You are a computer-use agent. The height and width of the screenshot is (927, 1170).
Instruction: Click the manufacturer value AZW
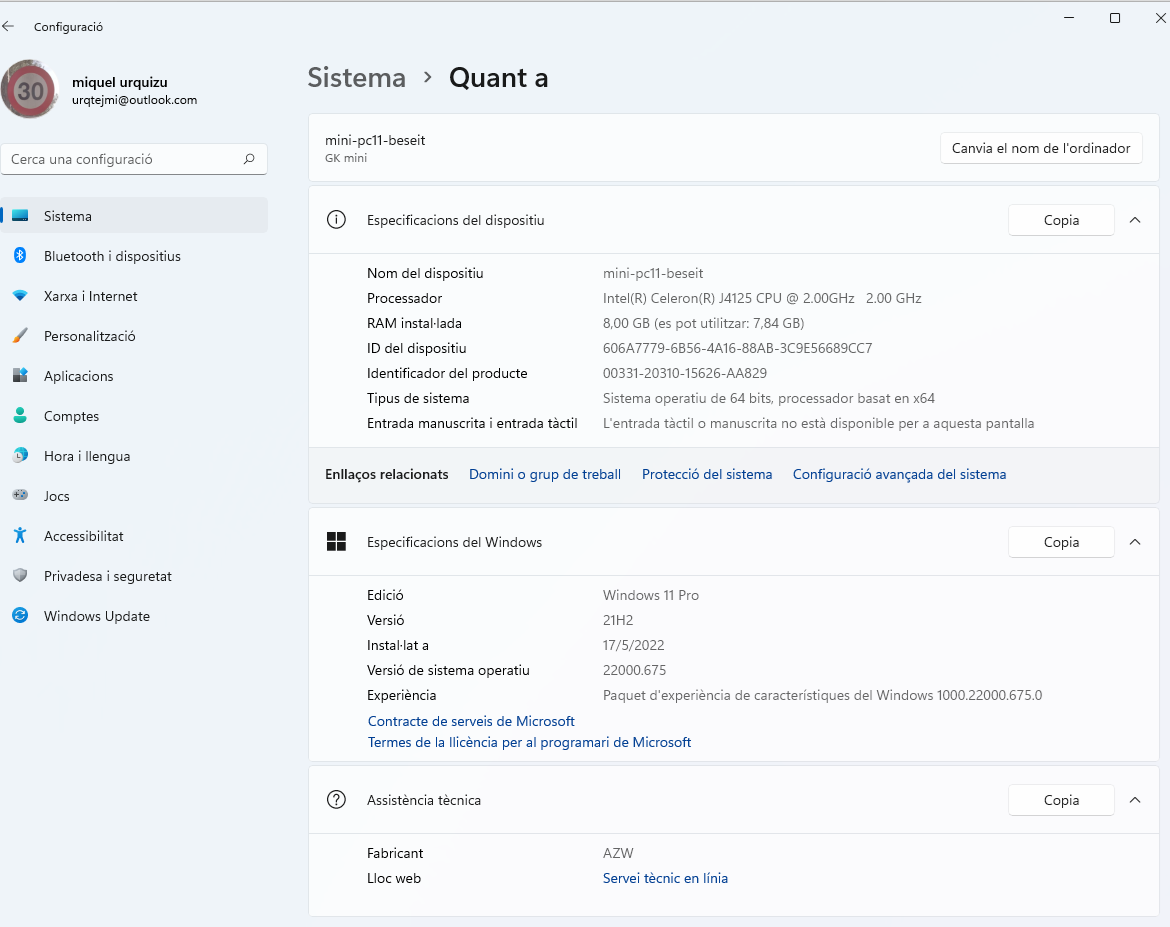618,853
